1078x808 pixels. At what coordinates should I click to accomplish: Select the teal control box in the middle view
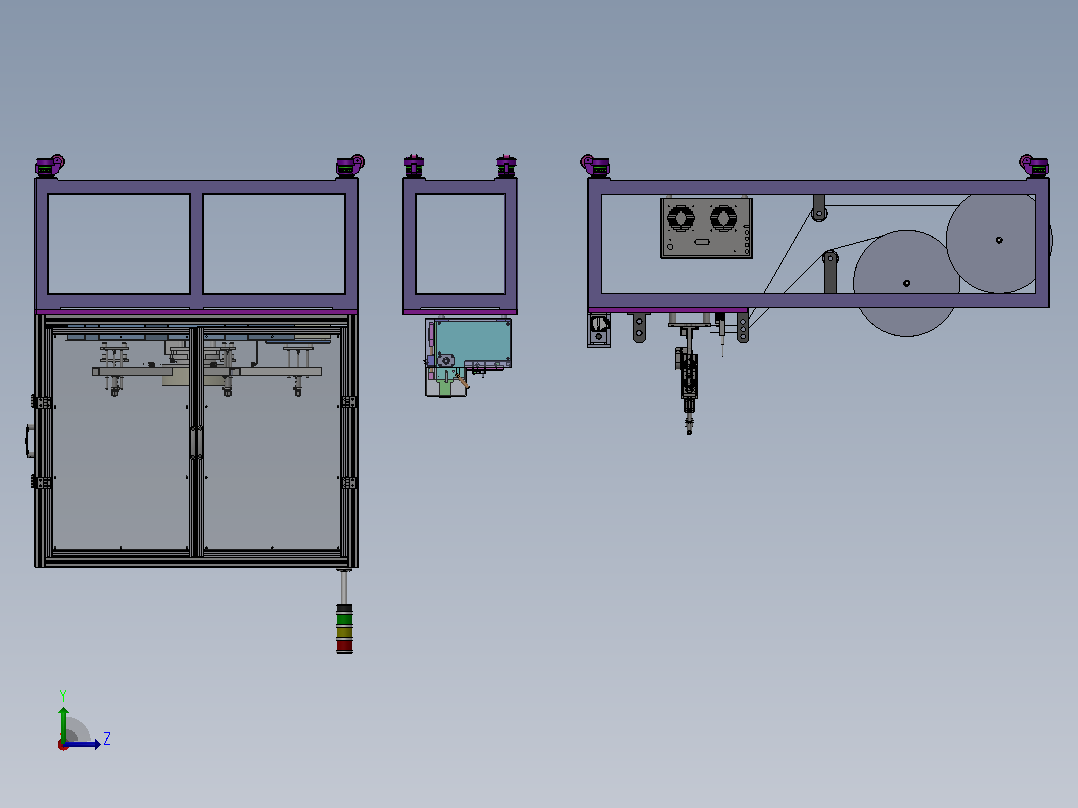pyautogui.click(x=474, y=342)
